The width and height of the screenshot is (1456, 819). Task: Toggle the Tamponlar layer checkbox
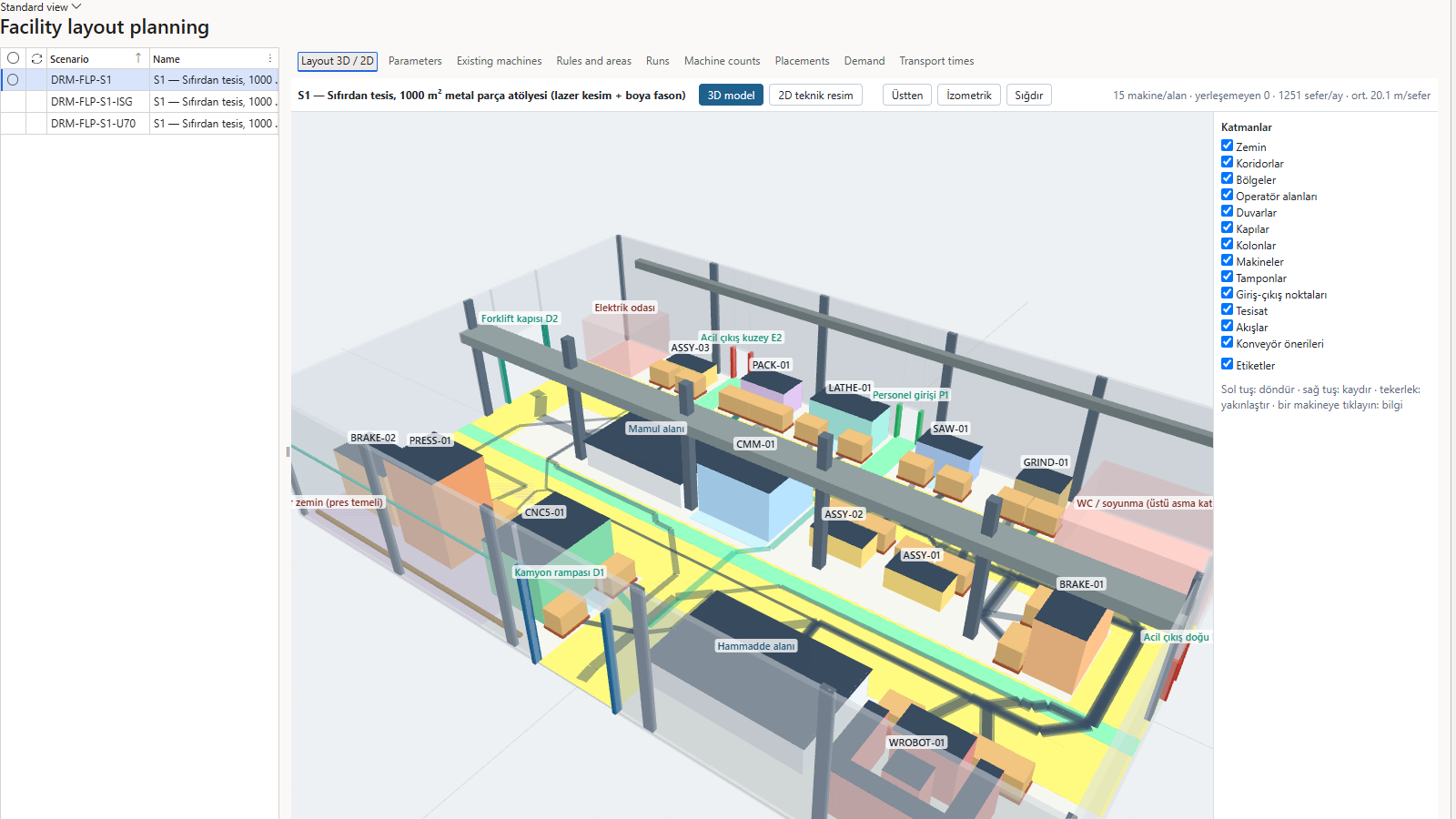point(1227,277)
